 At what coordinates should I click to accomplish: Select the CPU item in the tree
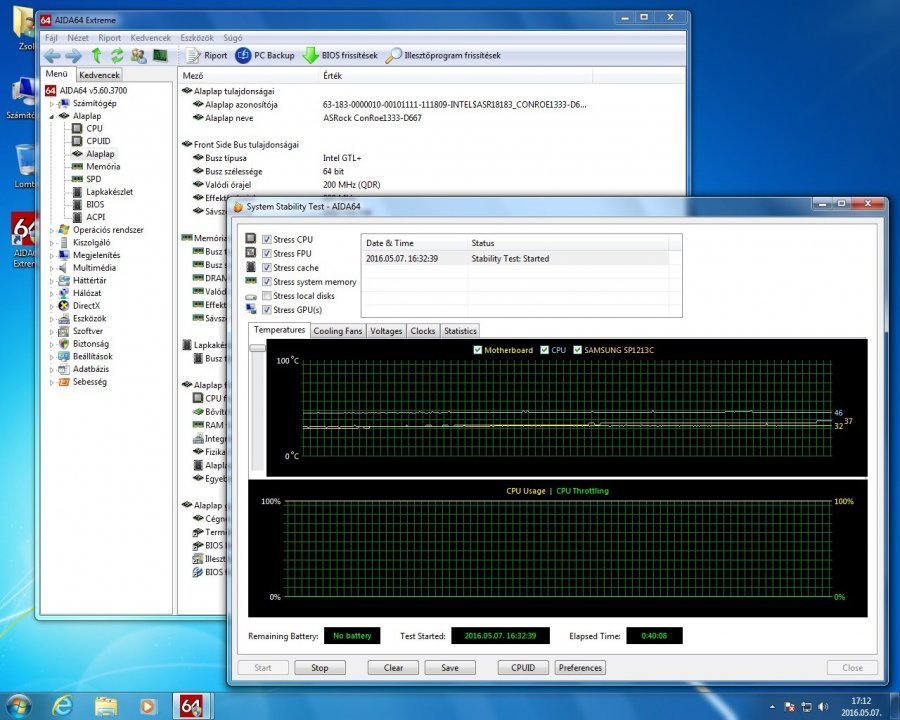pyautogui.click(x=94, y=129)
